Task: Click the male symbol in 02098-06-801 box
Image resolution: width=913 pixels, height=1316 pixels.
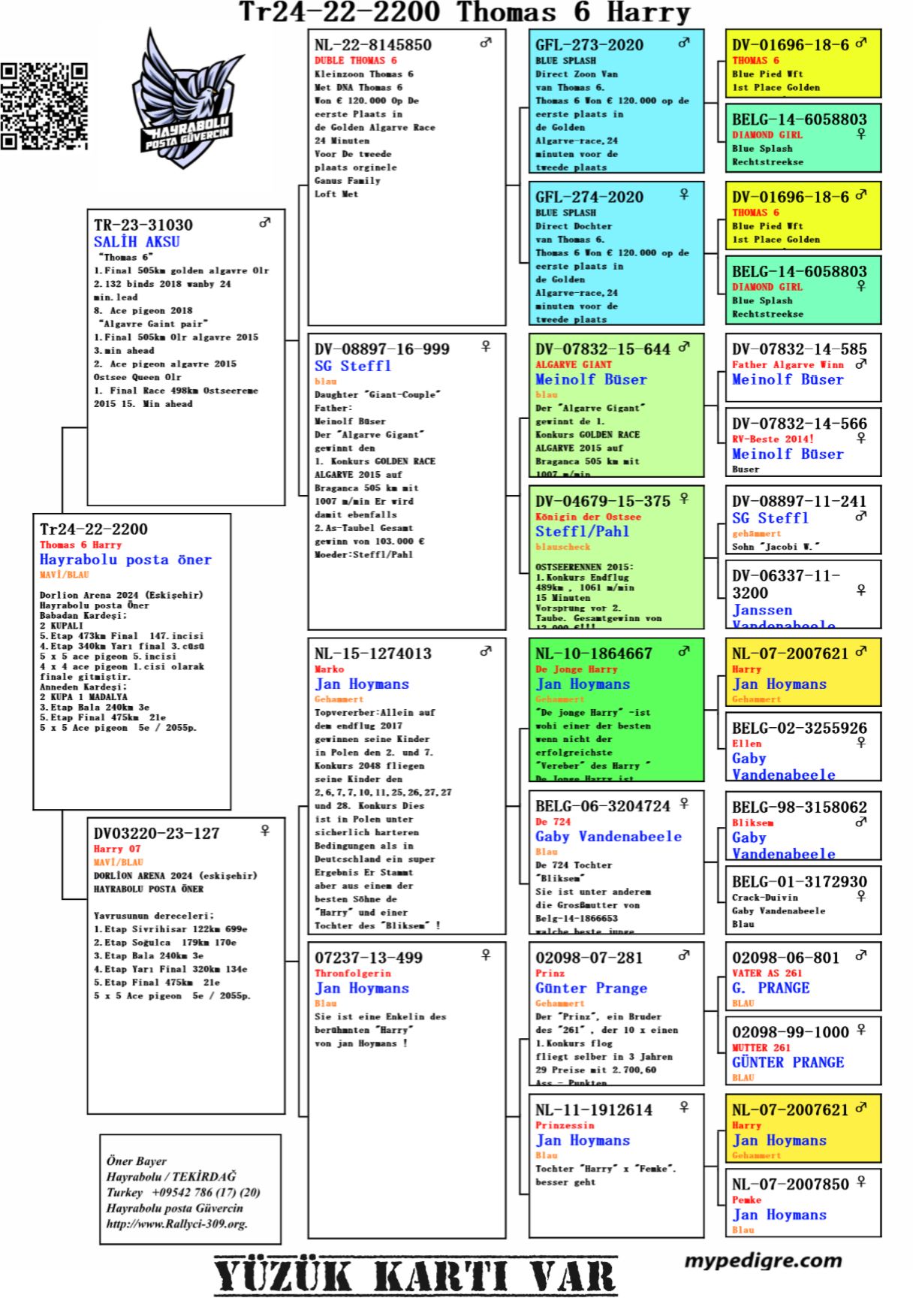Action: (861, 955)
